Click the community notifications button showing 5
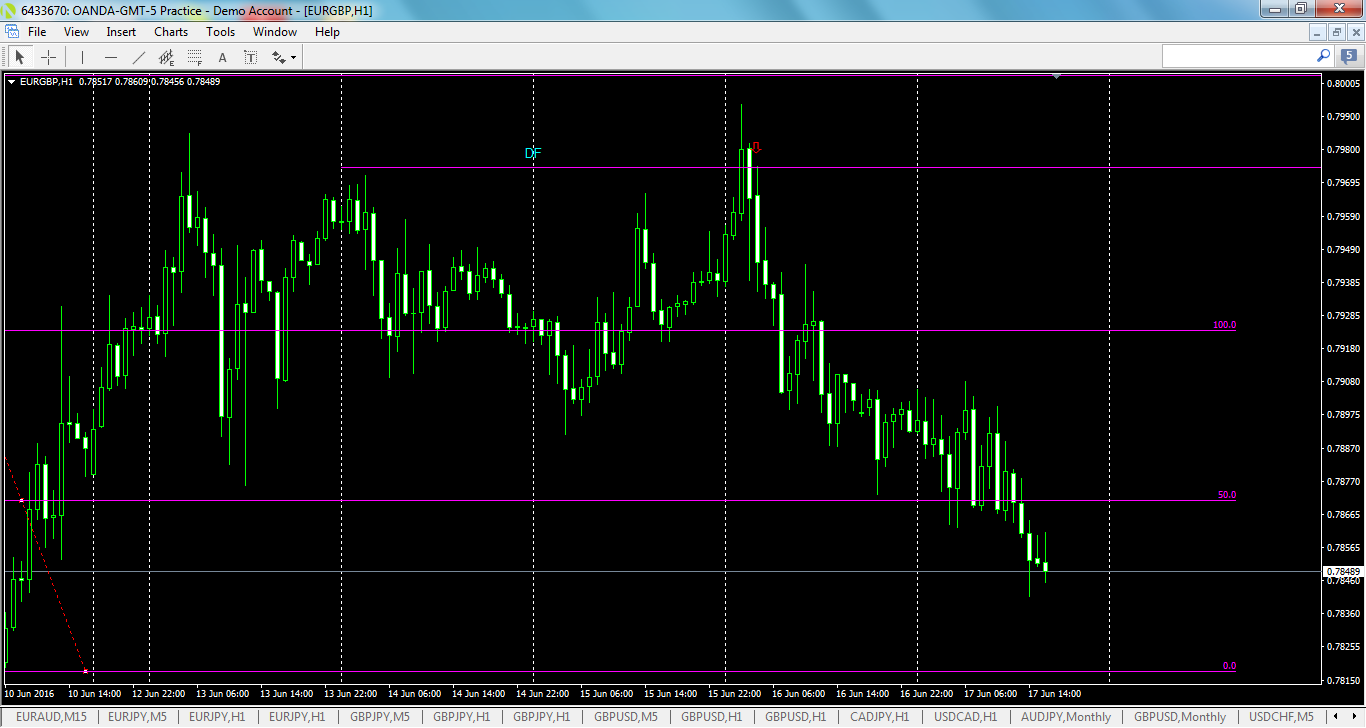 [1349, 56]
